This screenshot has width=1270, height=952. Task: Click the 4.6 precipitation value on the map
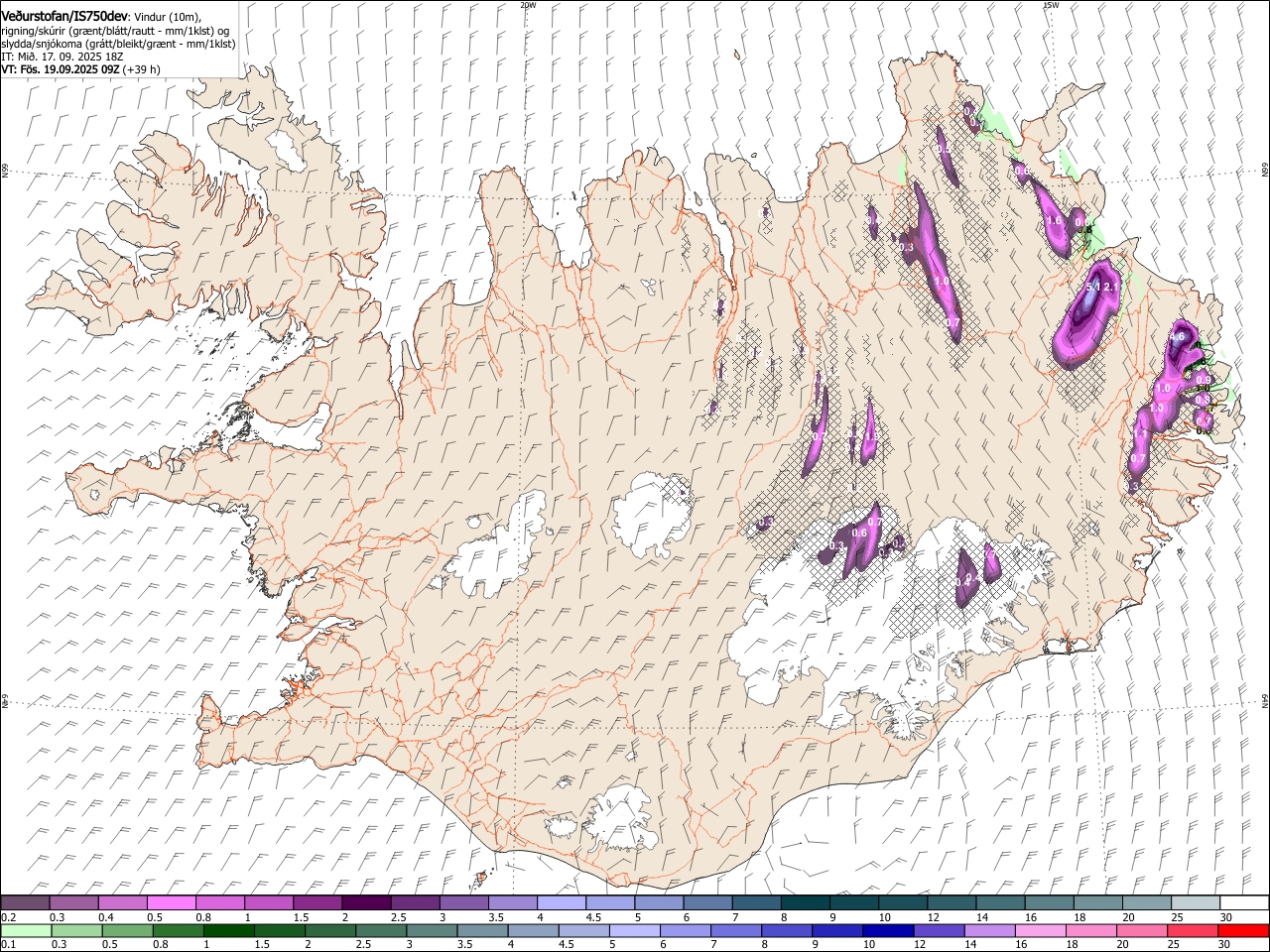[x=1178, y=337]
